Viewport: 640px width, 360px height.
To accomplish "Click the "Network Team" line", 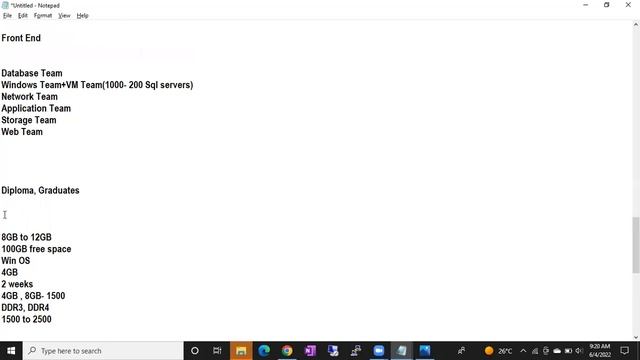I will tap(29, 97).
